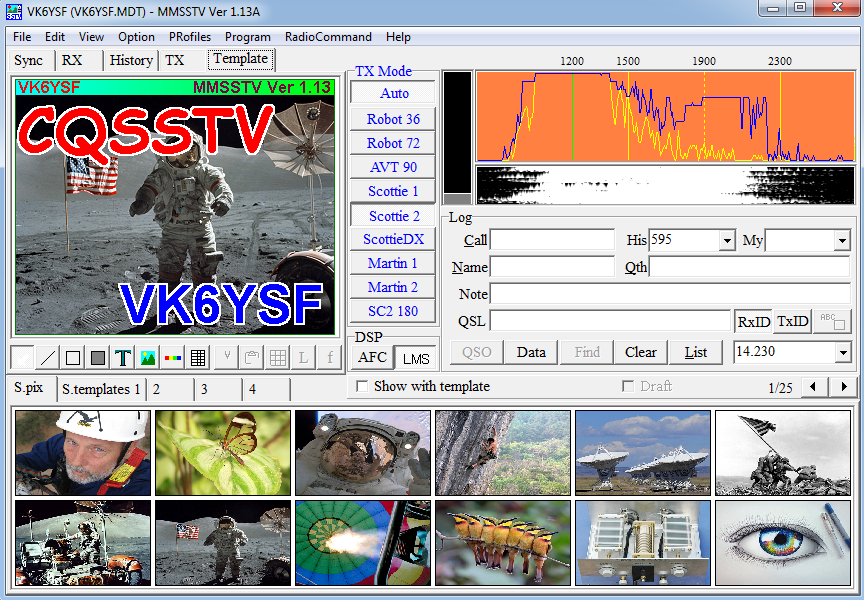Open the Program menu
Image resolution: width=864 pixels, height=600 pixels.
[x=248, y=37]
